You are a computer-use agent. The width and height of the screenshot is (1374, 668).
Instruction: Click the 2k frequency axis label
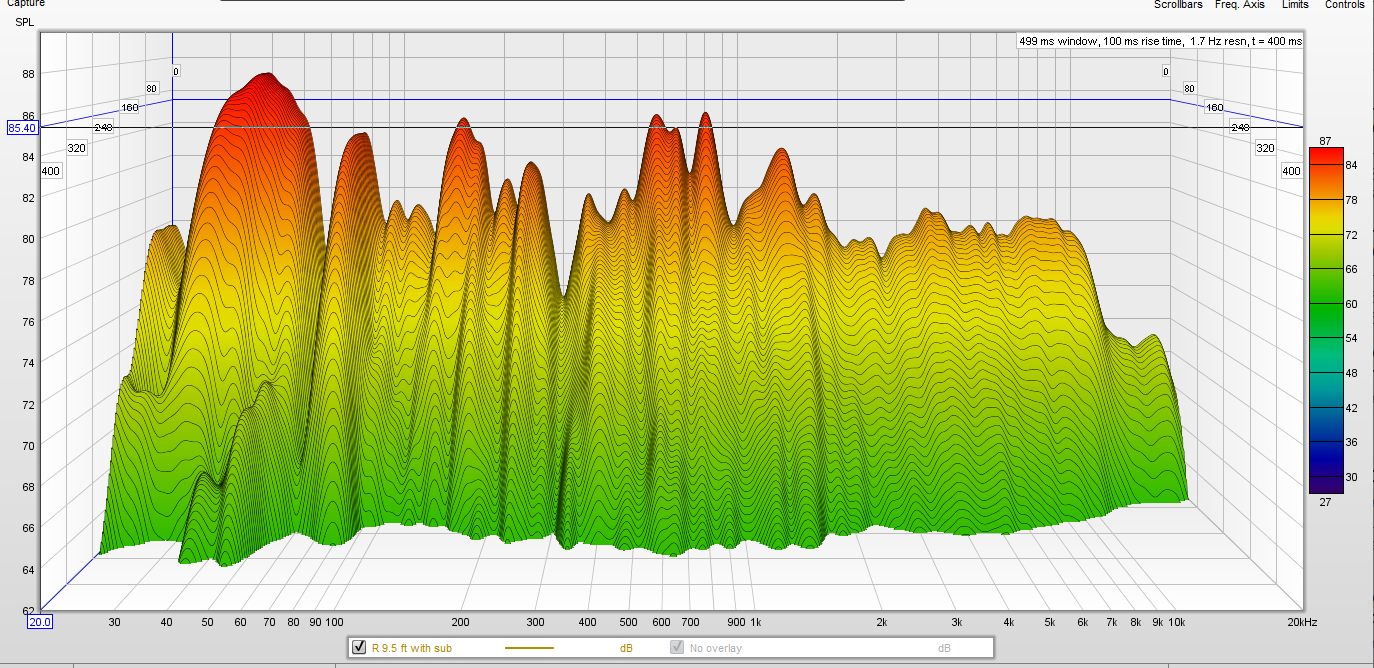(881, 622)
